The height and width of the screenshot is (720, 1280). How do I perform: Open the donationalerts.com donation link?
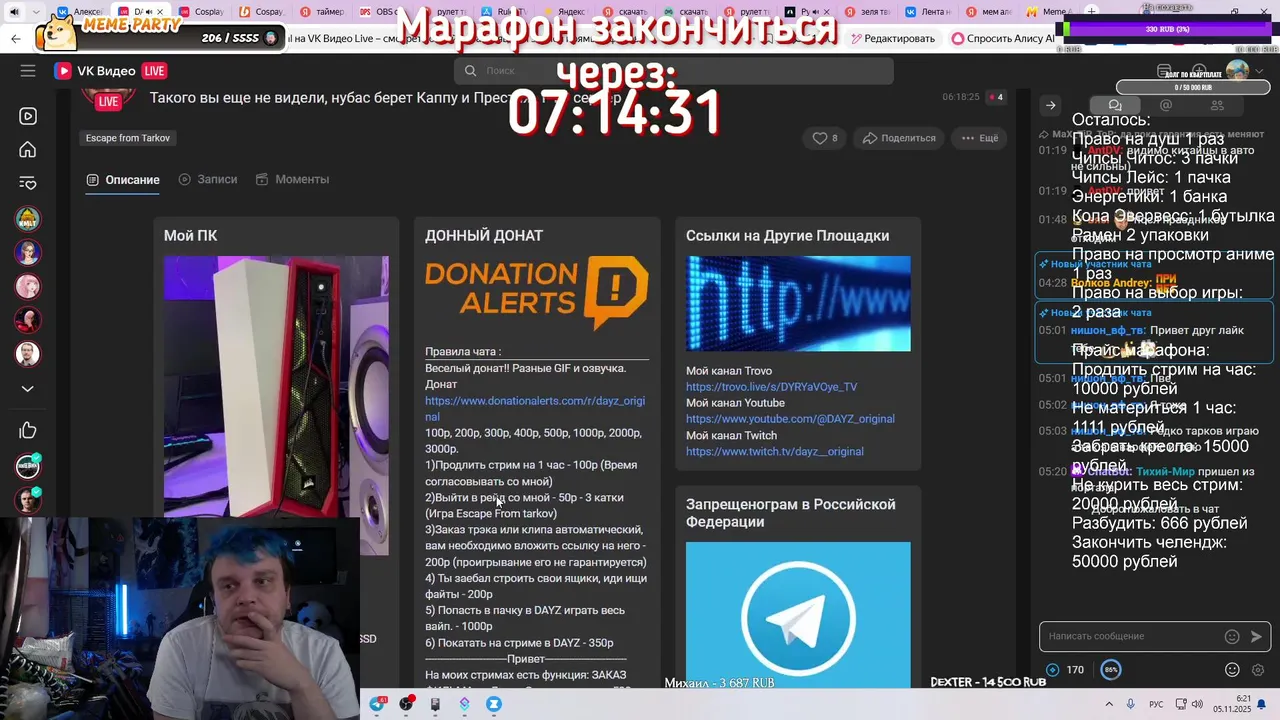535,408
